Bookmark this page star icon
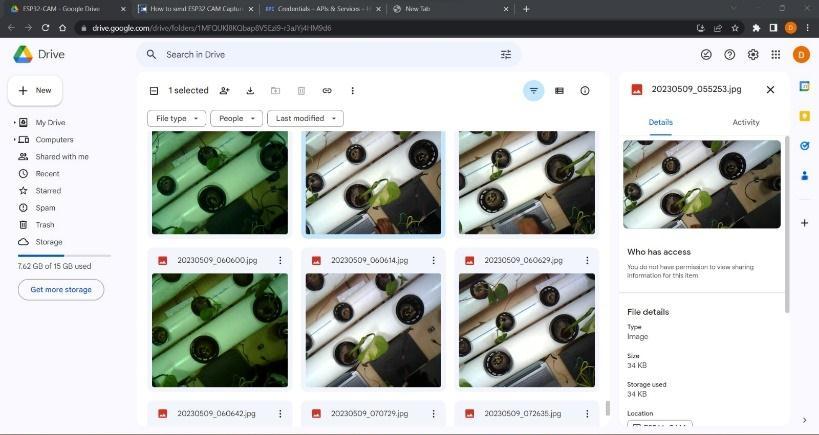The width and height of the screenshot is (819, 435). (735, 28)
